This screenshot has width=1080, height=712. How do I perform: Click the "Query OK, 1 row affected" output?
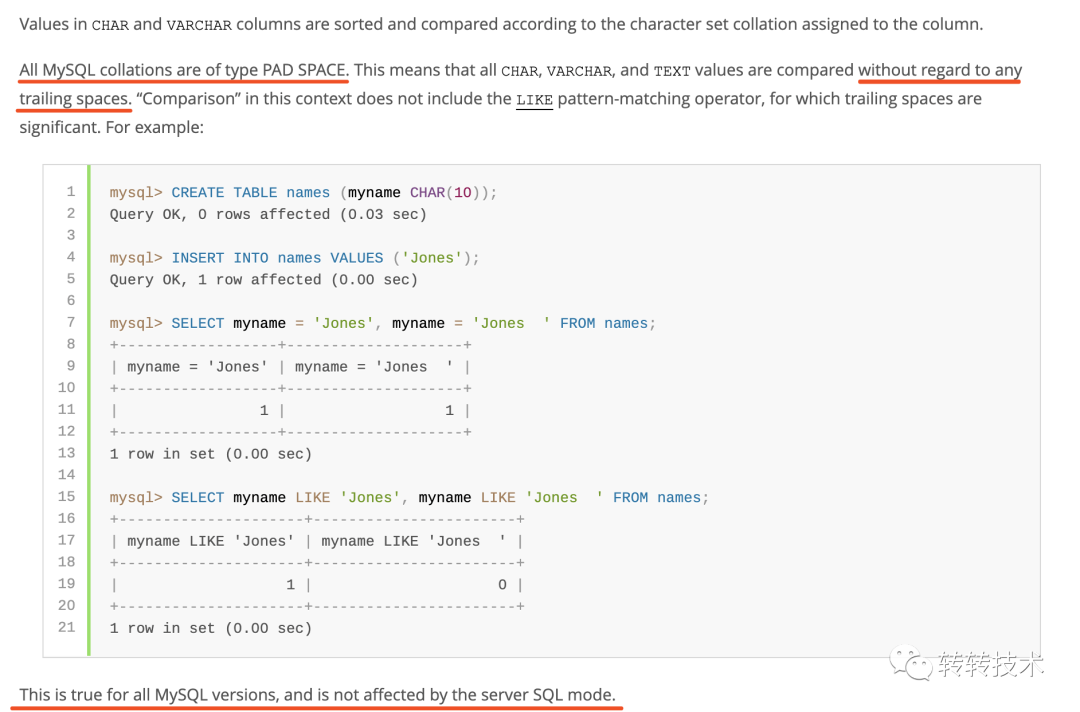(x=263, y=280)
